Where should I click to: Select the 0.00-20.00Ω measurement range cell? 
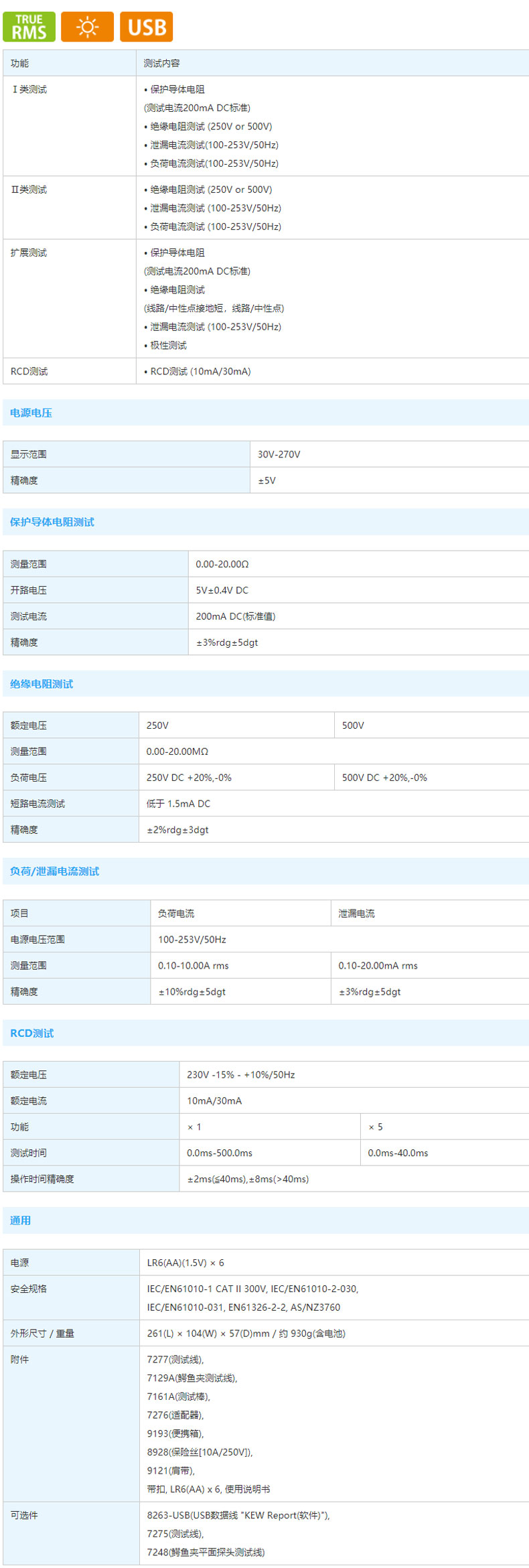click(222, 564)
